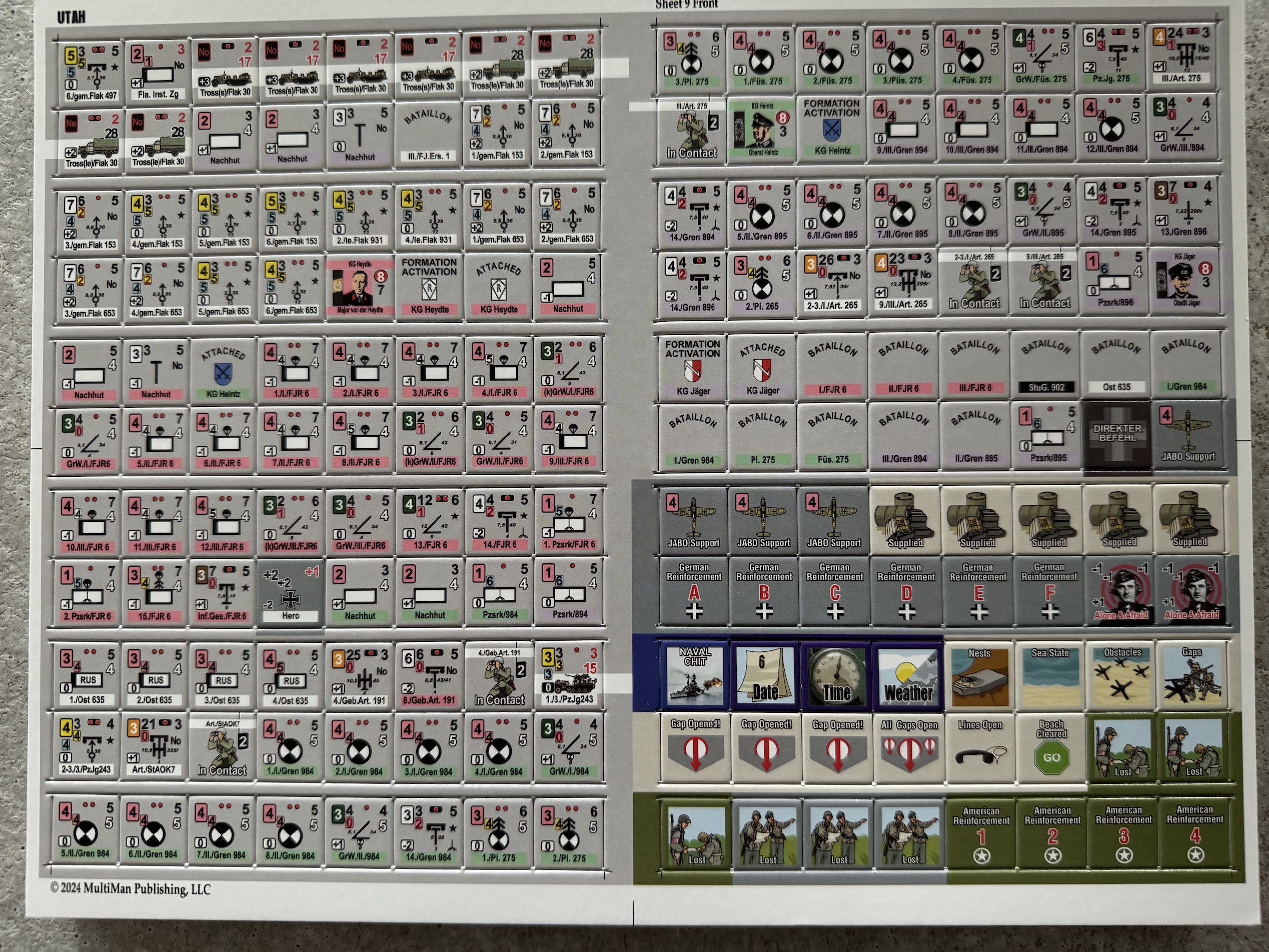Click the Weather sun-and-cloud counter
This screenshot has height=952, width=1269.
pos(908,676)
